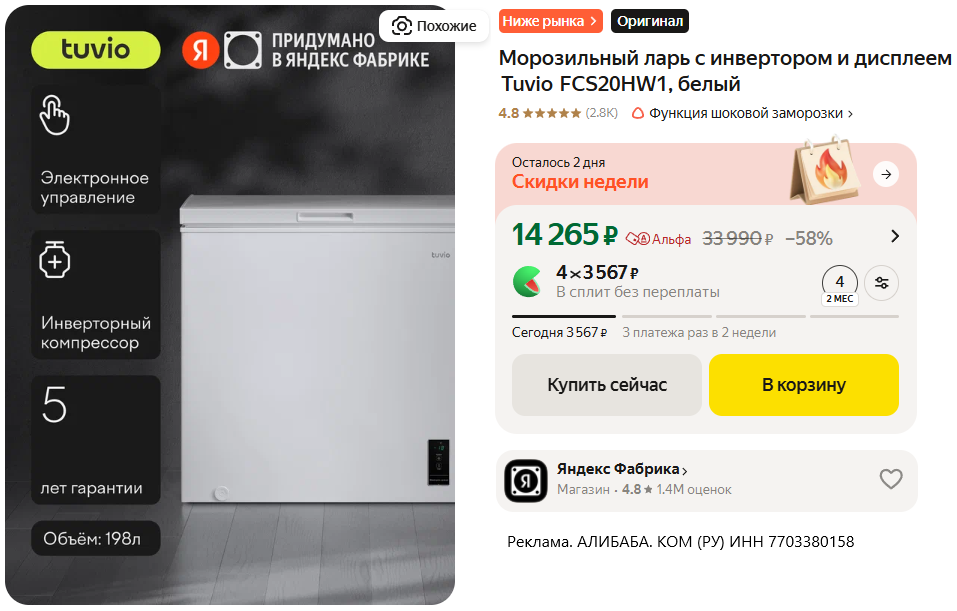Click the red shock-freezing feature icon
The height and width of the screenshot is (611, 957).
(638, 113)
